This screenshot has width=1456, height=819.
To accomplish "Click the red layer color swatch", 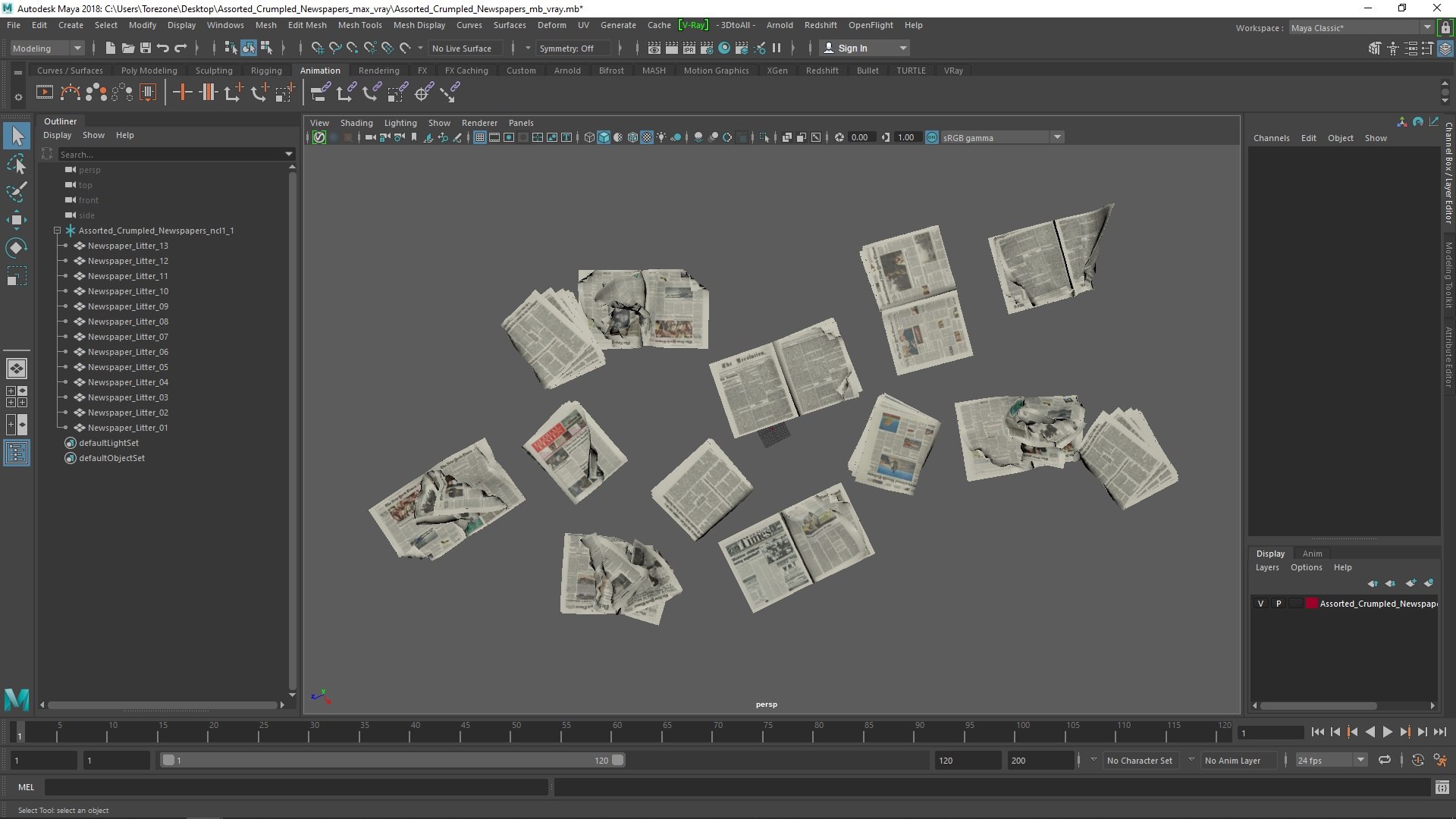I will point(1311,604).
